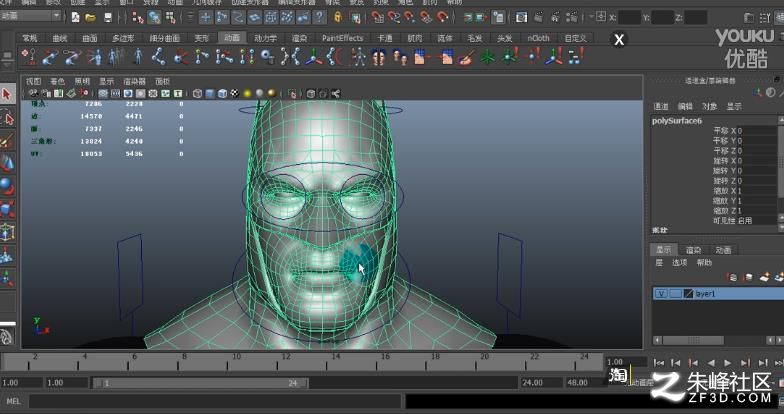
Task: Click the Joint Tool shelf icon
Action: coord(159,56)
